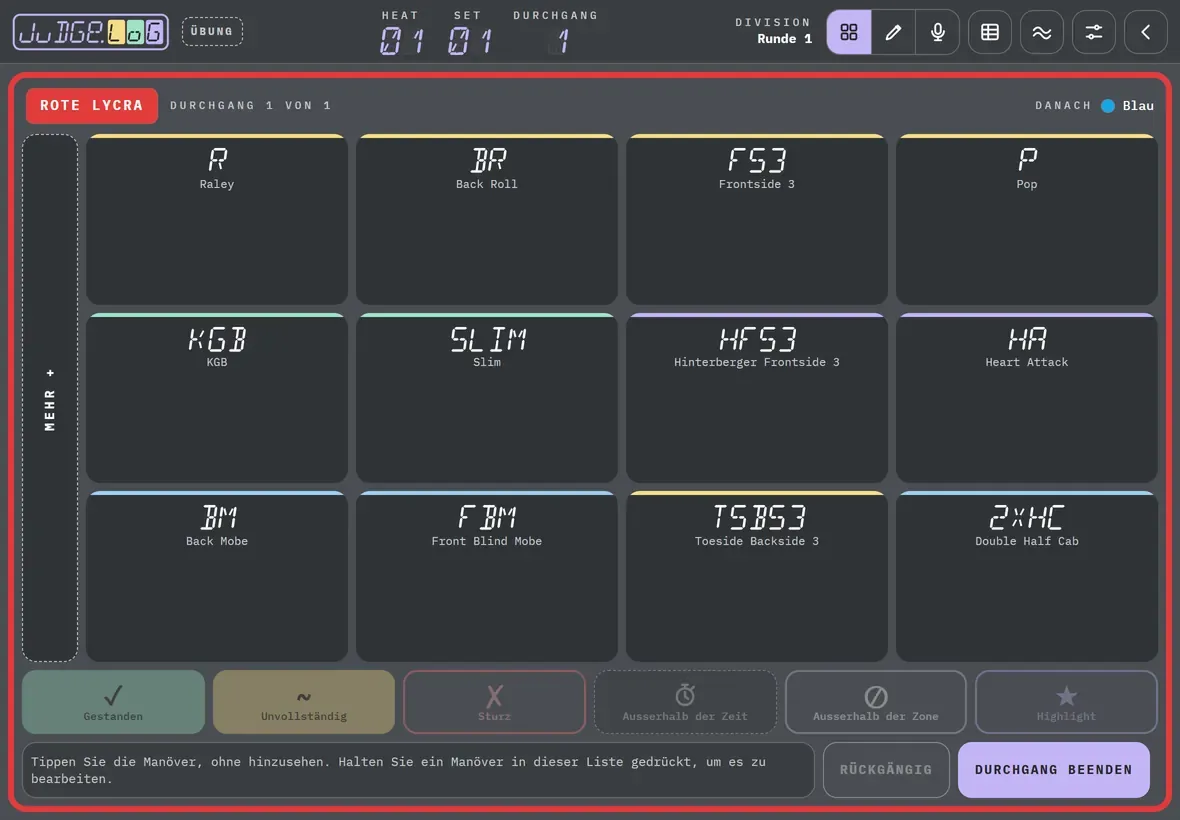Open the pencil edit mode
Viewport: 1180px width, 820px height.
click(893, 32)
